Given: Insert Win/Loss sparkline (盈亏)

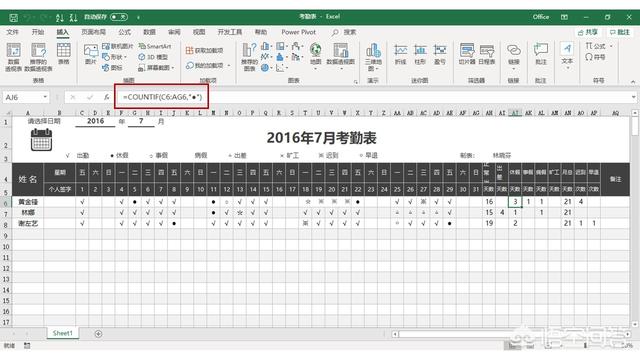Looking at the screenshot, I should 440,54.
